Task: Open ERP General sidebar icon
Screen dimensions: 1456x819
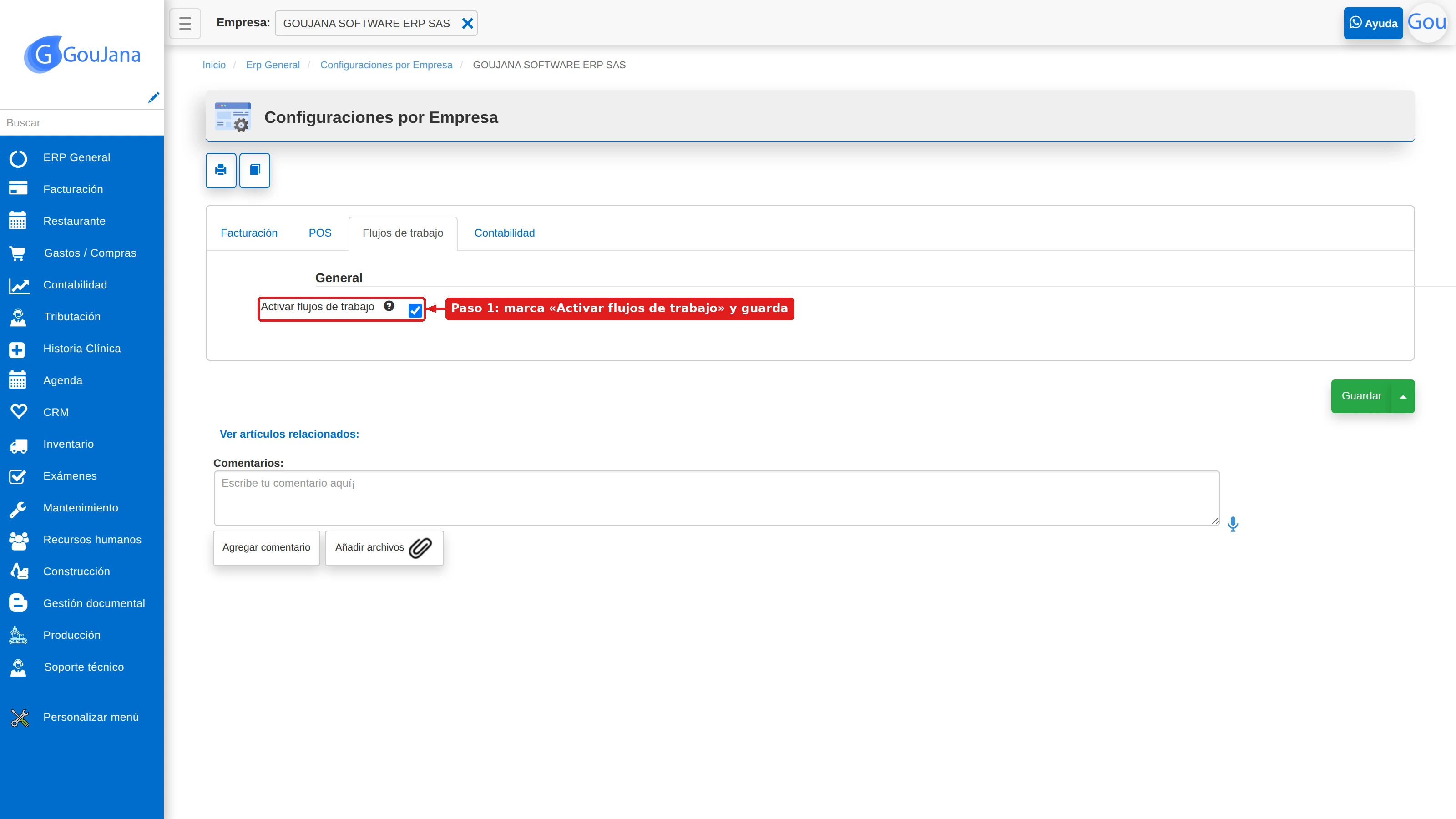Action: tap(18, 158)
